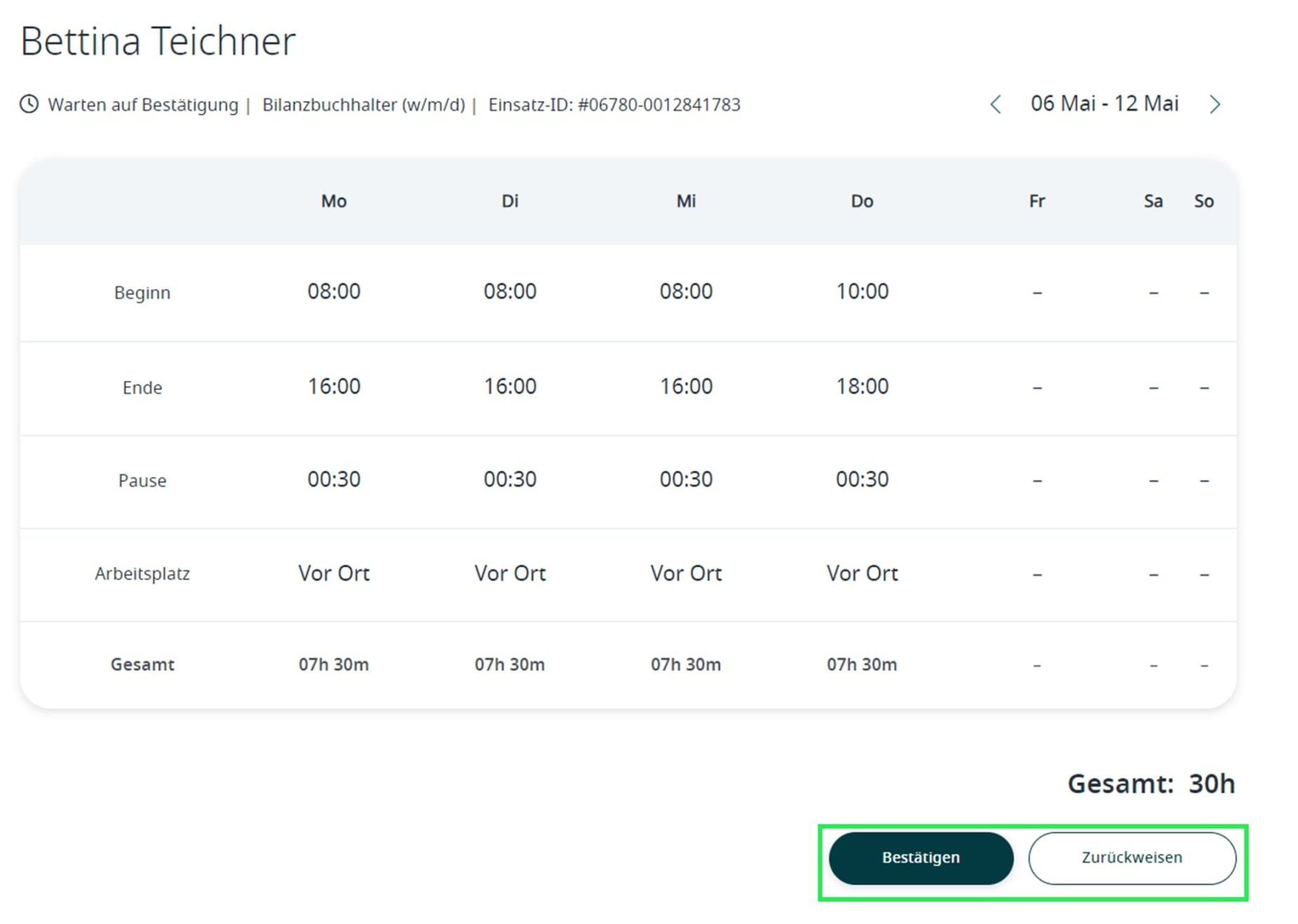Click Thursday's end time 18:00
Viewport: 1298px width, 924px height.
pos(862,387)
